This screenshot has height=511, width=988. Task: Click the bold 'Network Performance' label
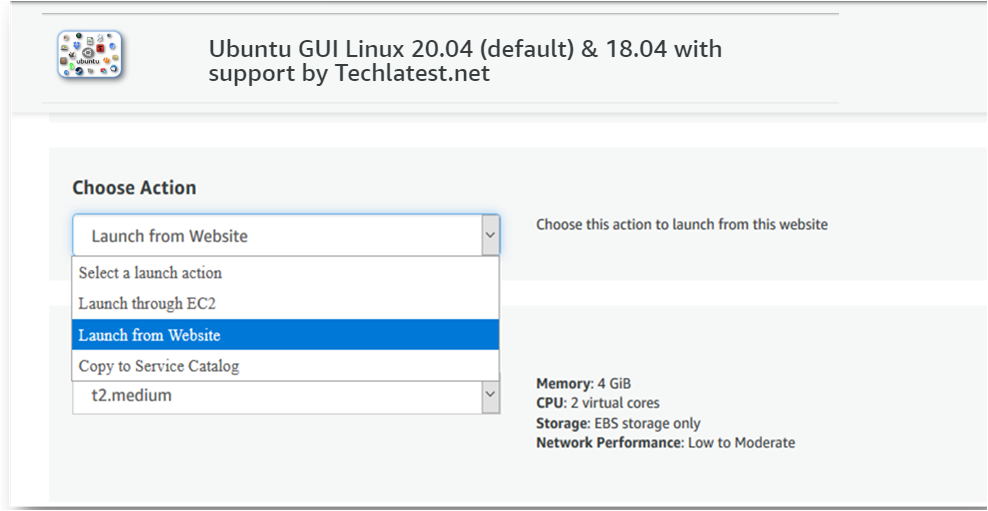(x=609, y=442)
